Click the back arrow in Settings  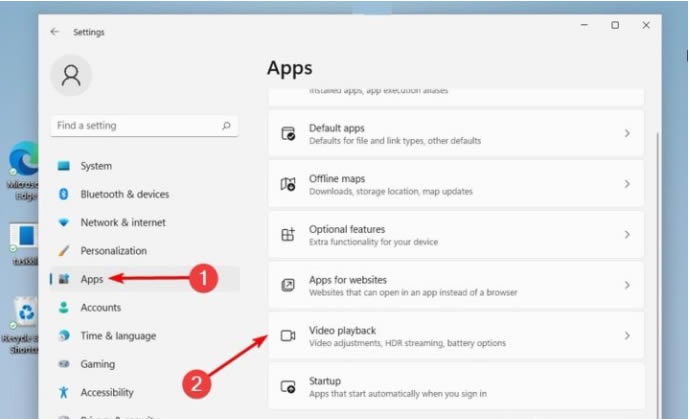click(x=55, y=32)
